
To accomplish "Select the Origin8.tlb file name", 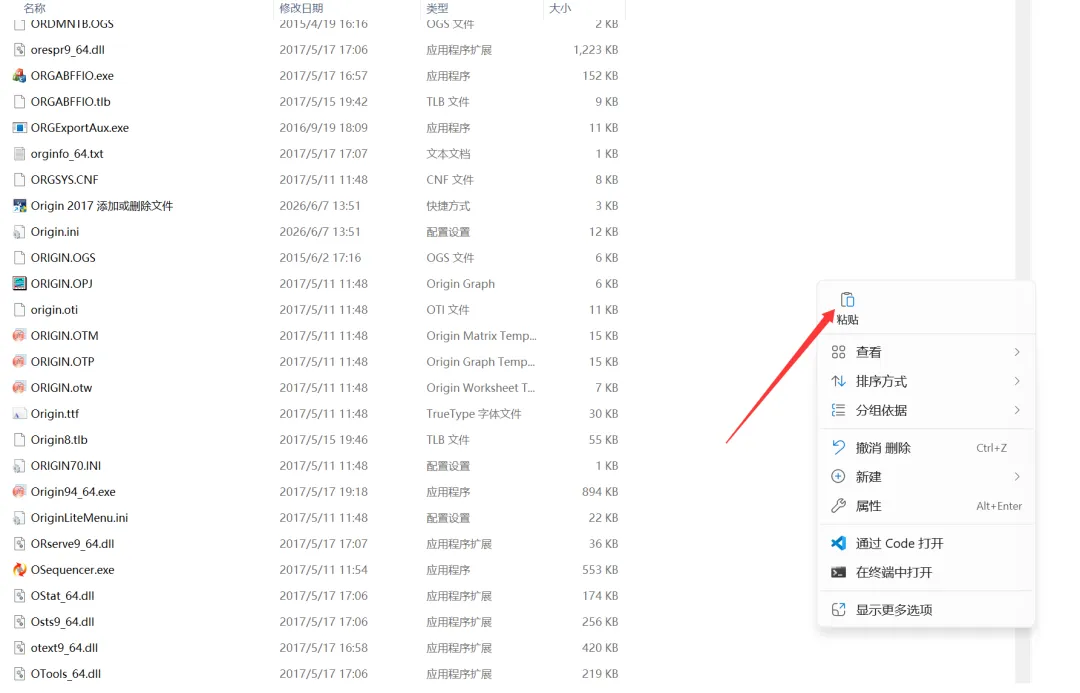I will tap(59, 439).
